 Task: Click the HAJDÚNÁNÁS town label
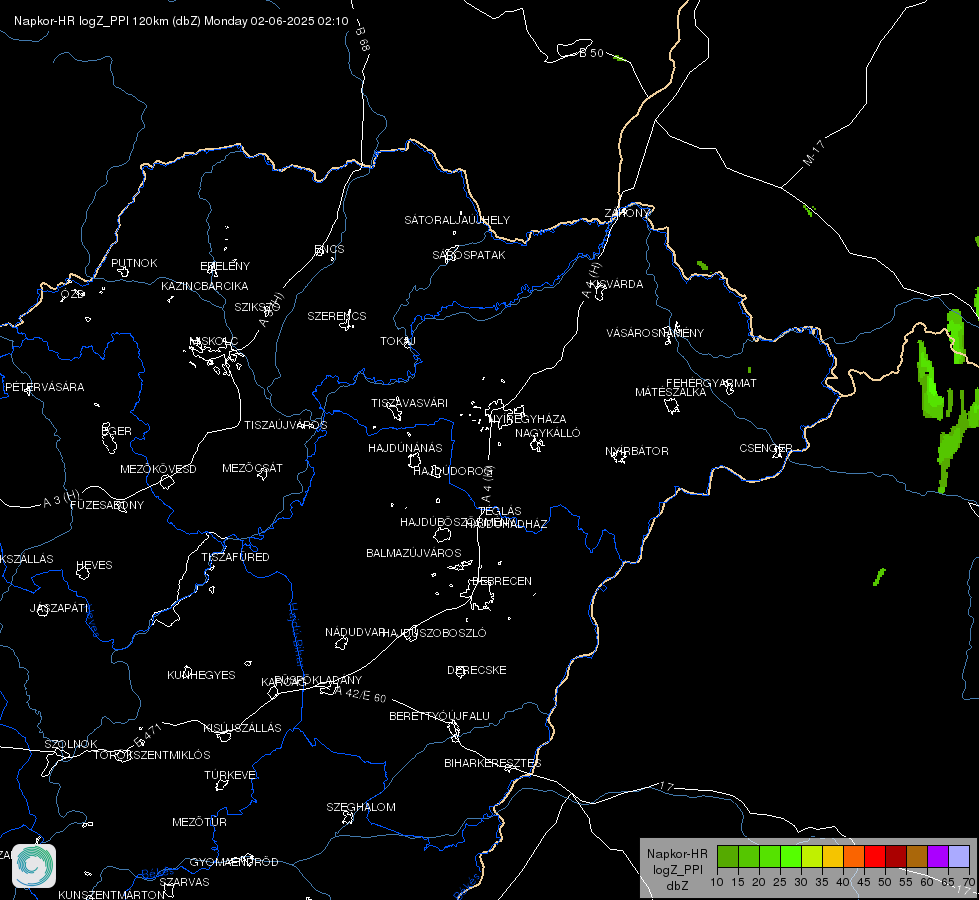pyautogui.click(x=405, y=448)
